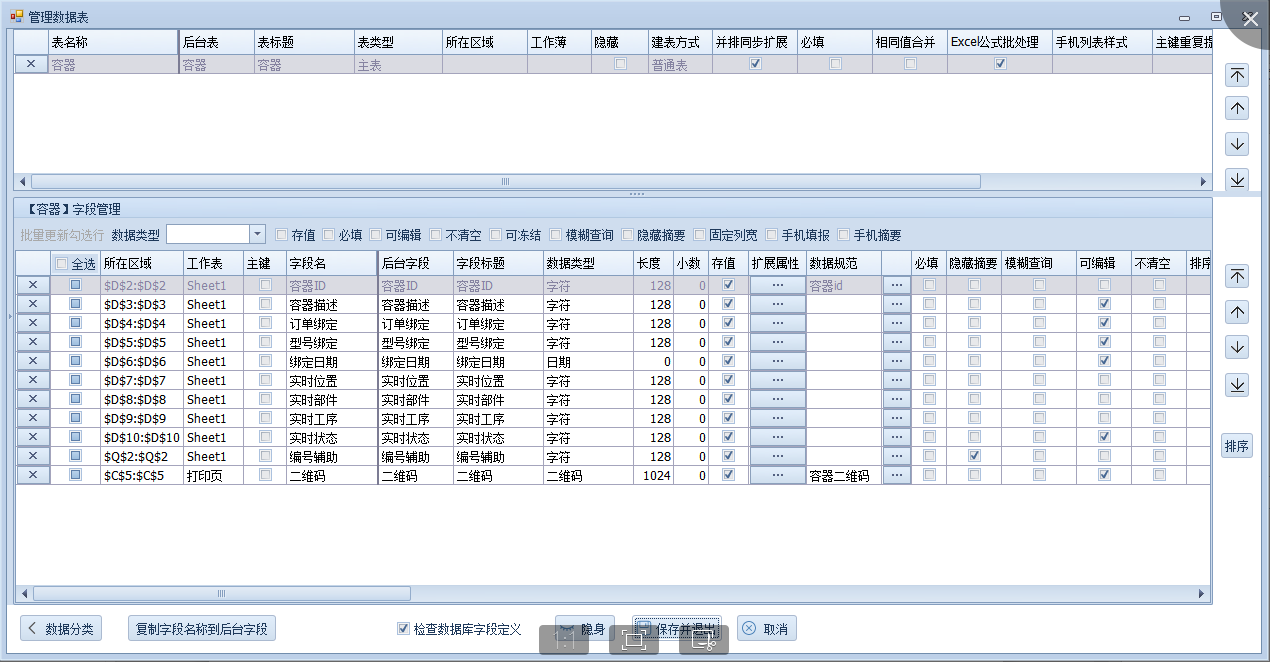Click 复制字段名称到后台字段 button
Screen dimensions: 1270x662
[203, 629]
